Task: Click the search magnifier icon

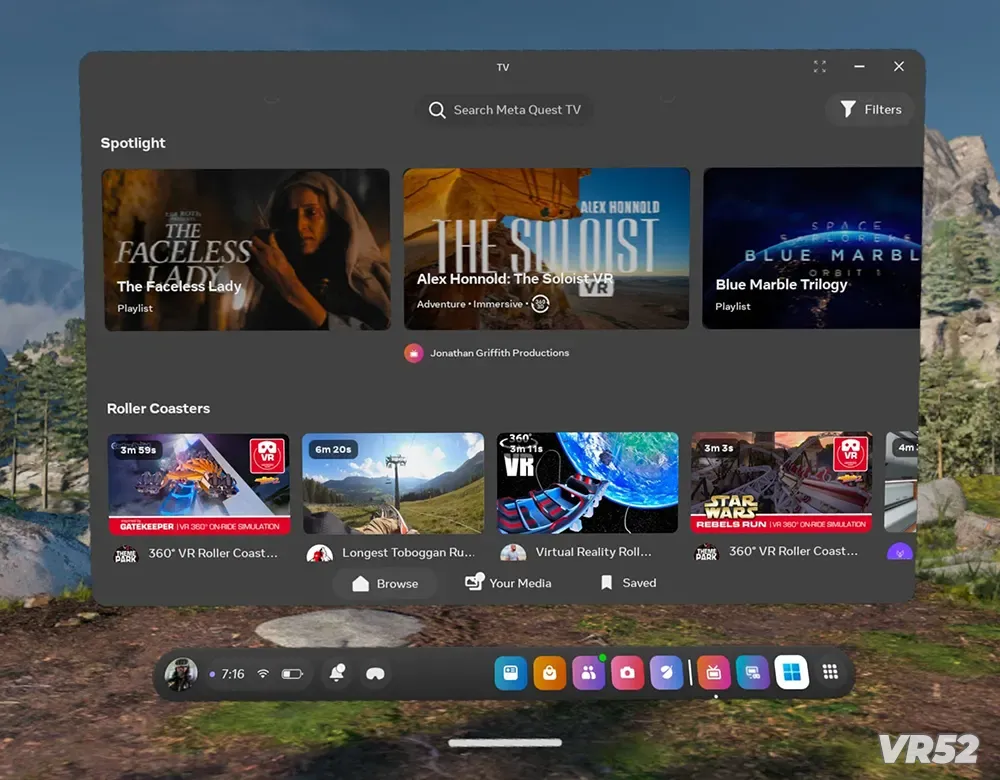Action: (x=437, y=110)
